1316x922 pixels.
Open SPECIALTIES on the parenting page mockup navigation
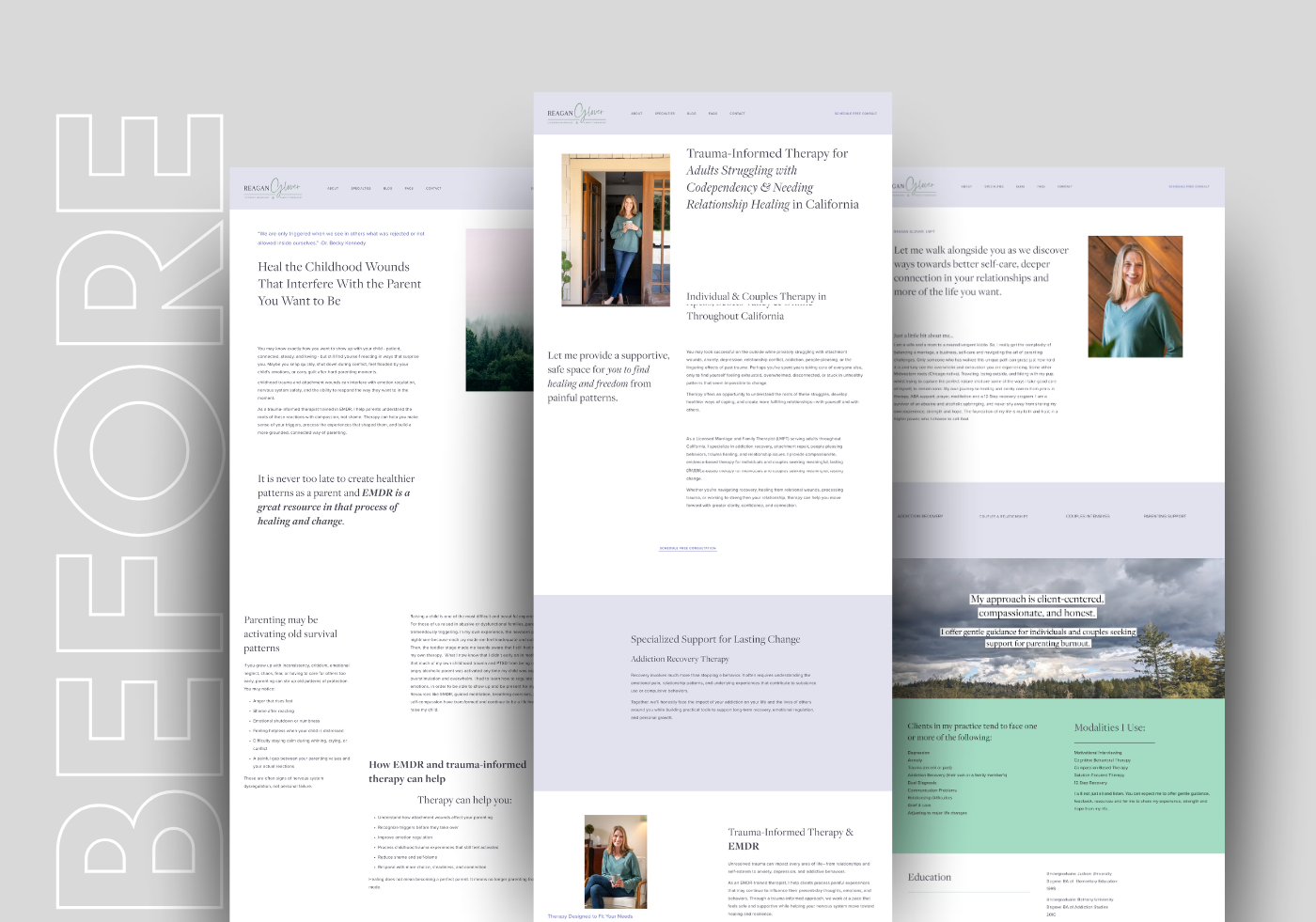361,188
